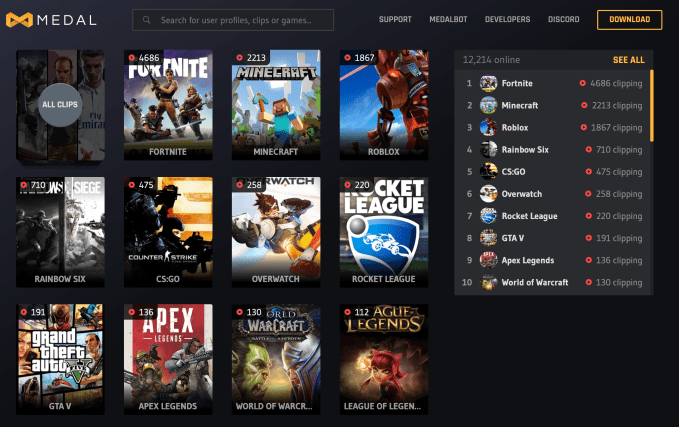Open the Discord link in header
679x427 pixels.
click(563, 19)
